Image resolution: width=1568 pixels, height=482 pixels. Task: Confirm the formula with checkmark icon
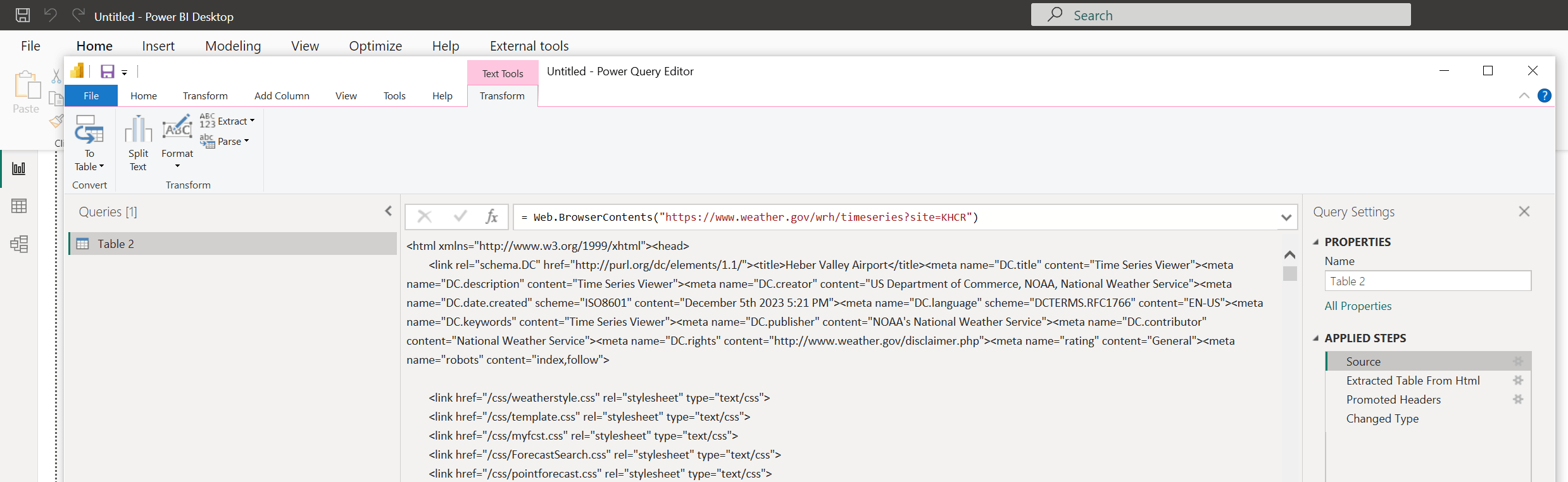[x=460, y=217]
